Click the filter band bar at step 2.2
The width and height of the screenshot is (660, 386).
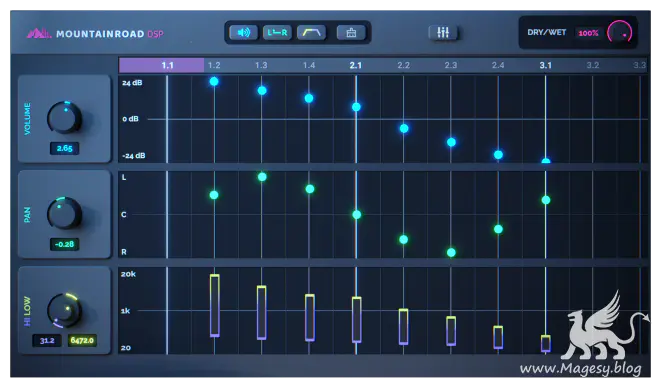coord(403,327)
